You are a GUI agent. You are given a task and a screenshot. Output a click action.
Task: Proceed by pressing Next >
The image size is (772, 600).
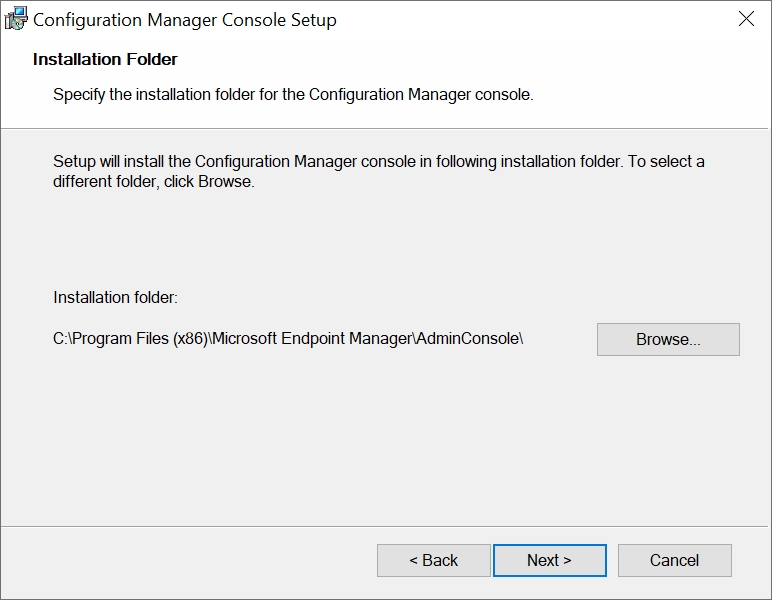click(x=549, y=560)
